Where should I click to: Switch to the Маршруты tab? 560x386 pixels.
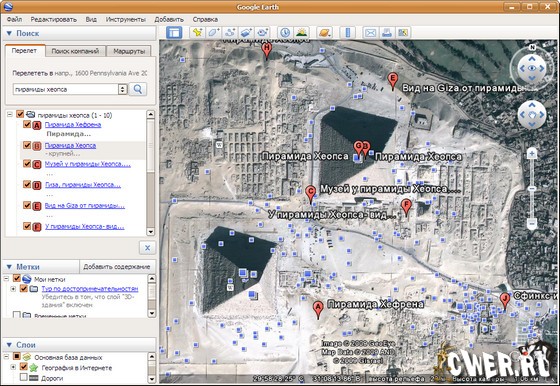click(129, 51)
